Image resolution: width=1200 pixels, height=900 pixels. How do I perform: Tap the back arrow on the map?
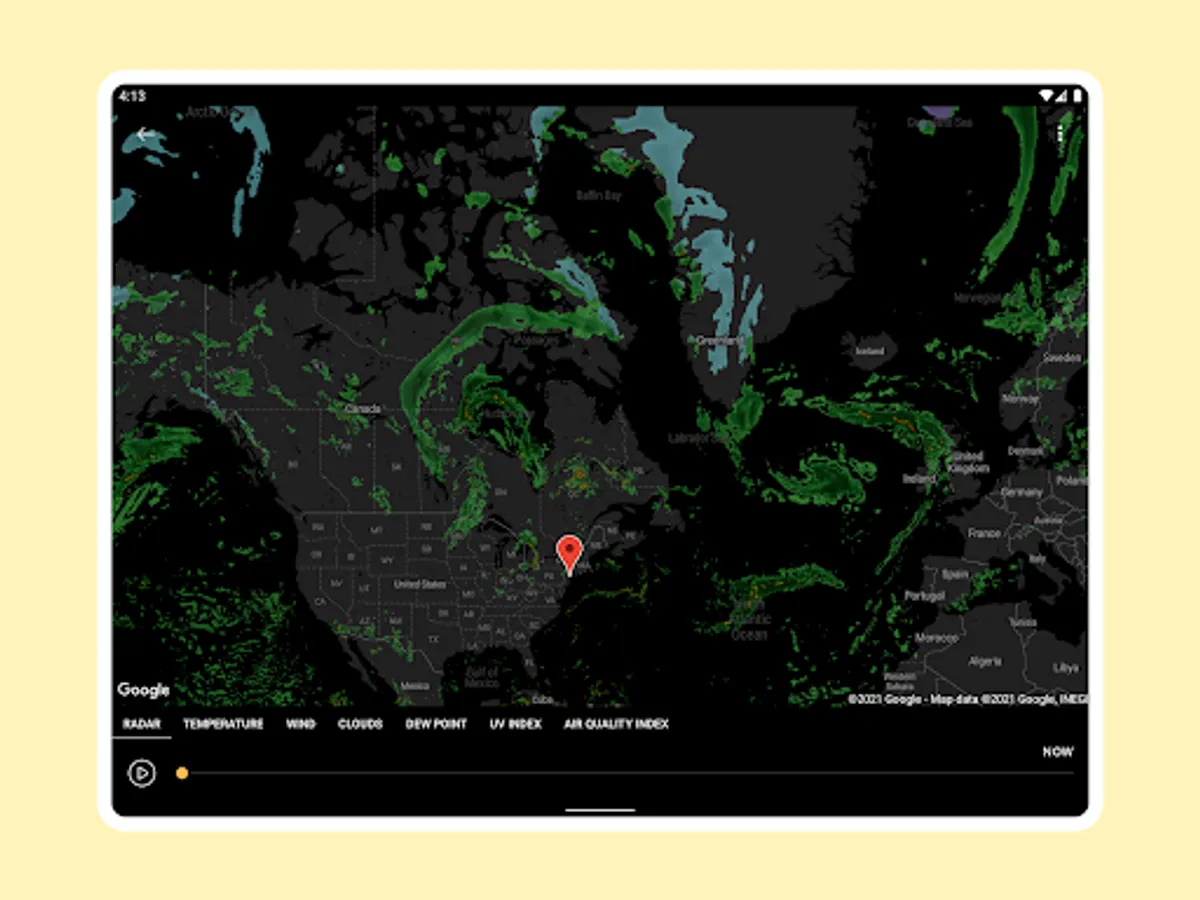click(x=144, y=132)
